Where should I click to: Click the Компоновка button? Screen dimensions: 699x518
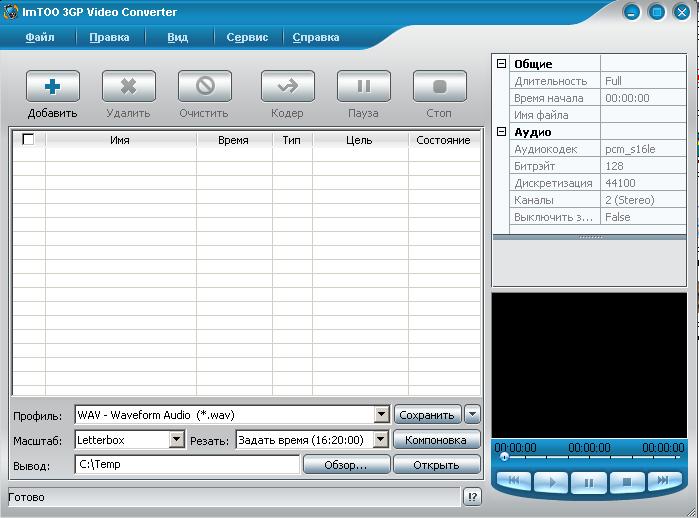pos(436,440)
